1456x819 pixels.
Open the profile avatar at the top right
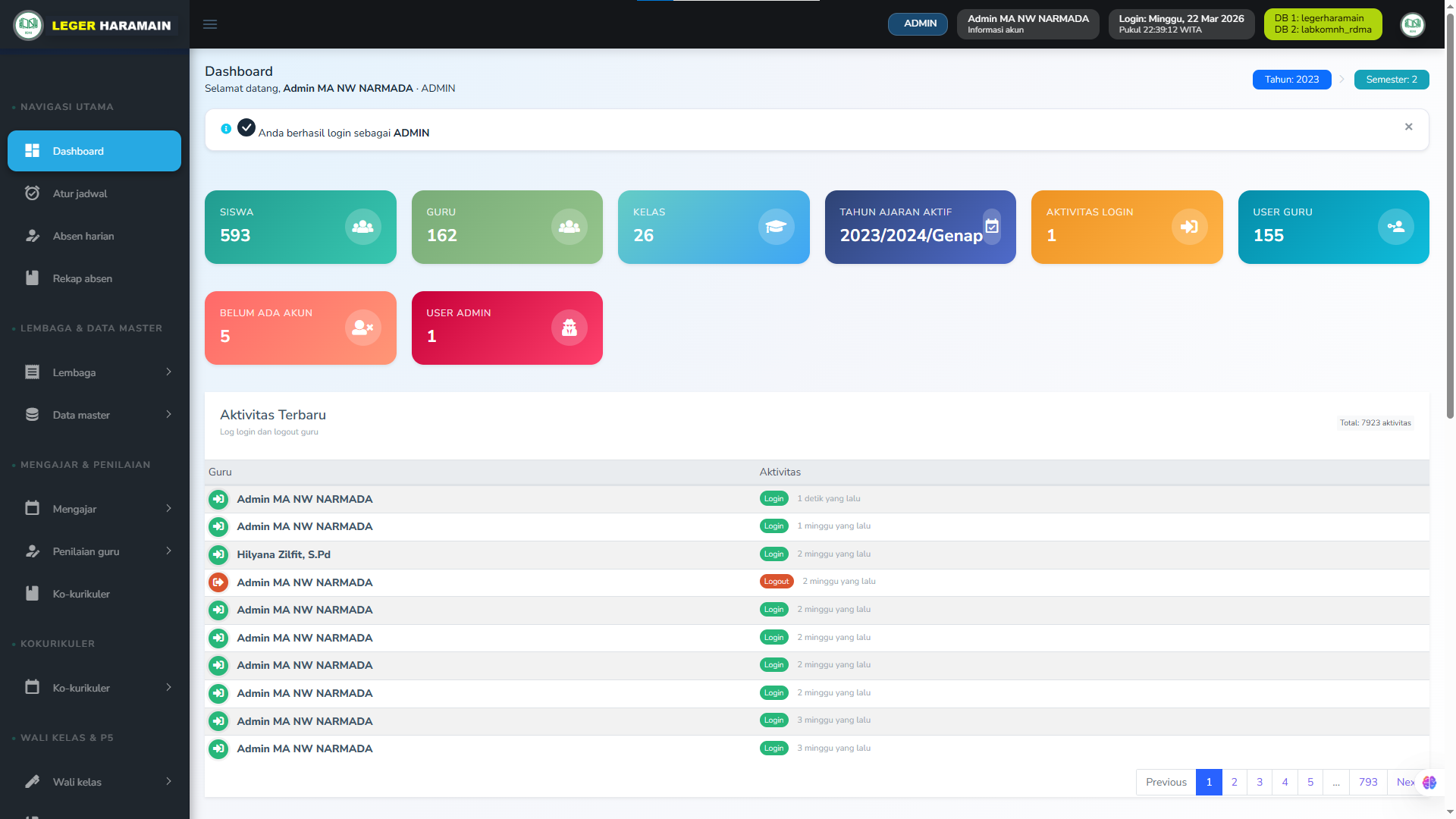[x=1412, y=24]
